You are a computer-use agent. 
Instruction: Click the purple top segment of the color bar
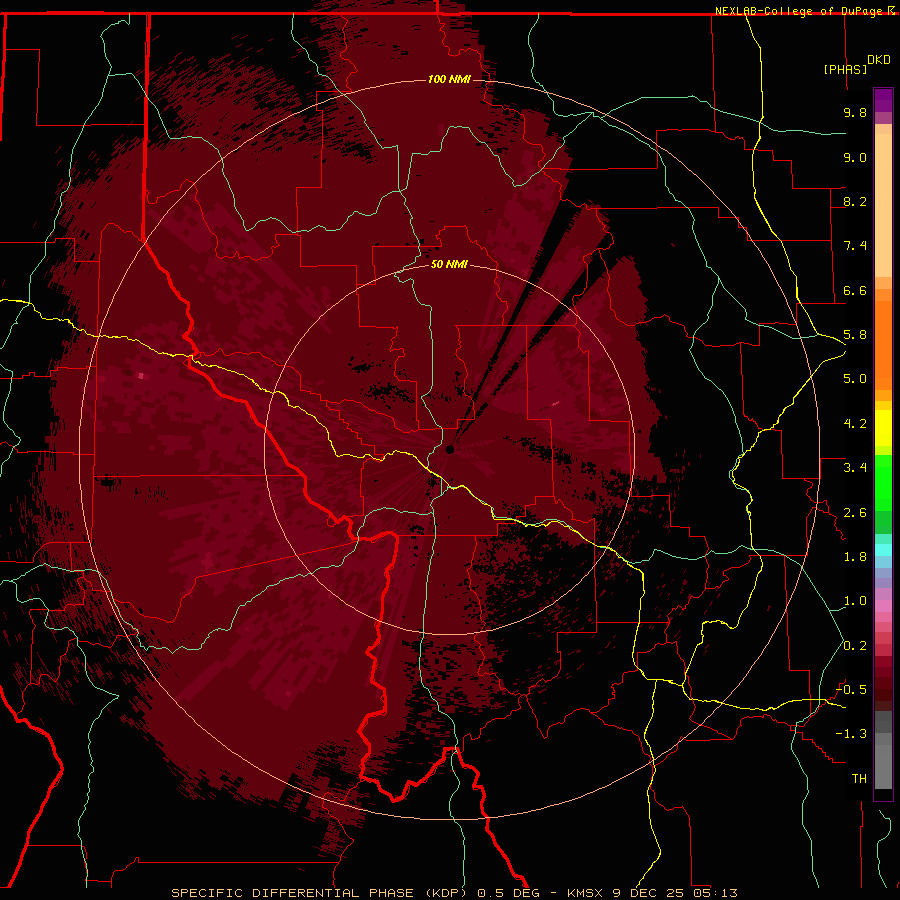click(x=883, y=100)
